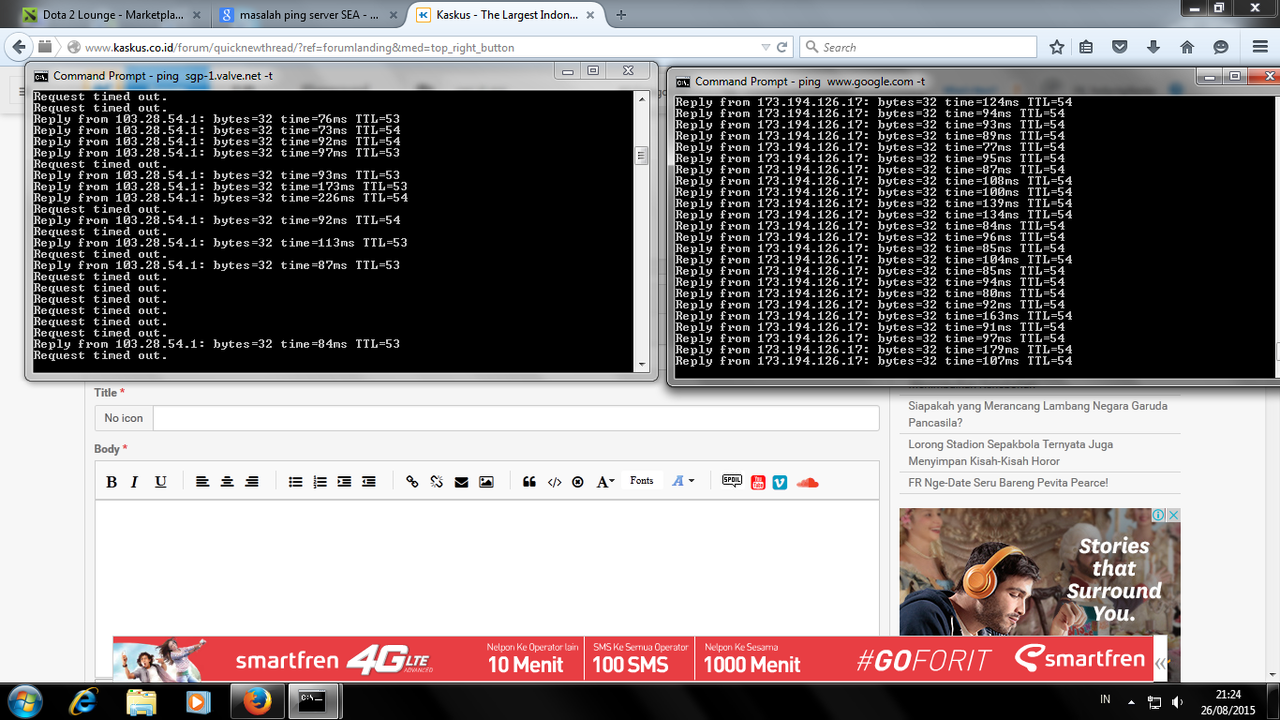
Task: Insert an image into the post
Action: coord(486,482)
